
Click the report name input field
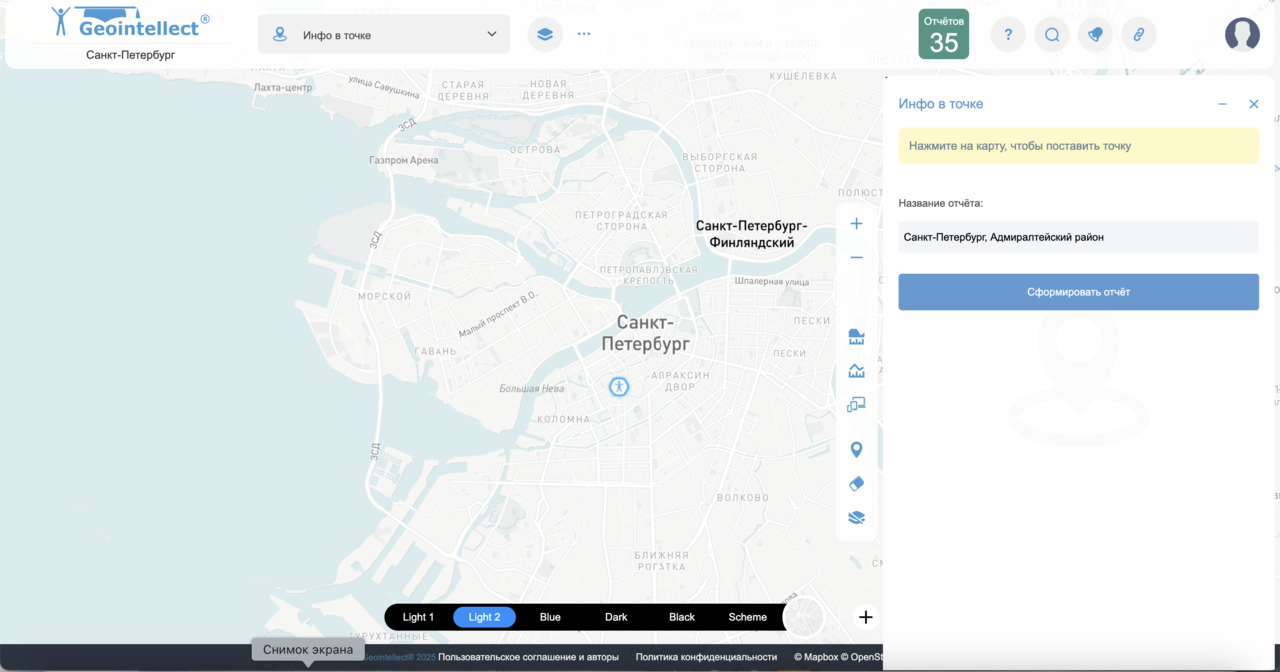[x=1078, y=237]
